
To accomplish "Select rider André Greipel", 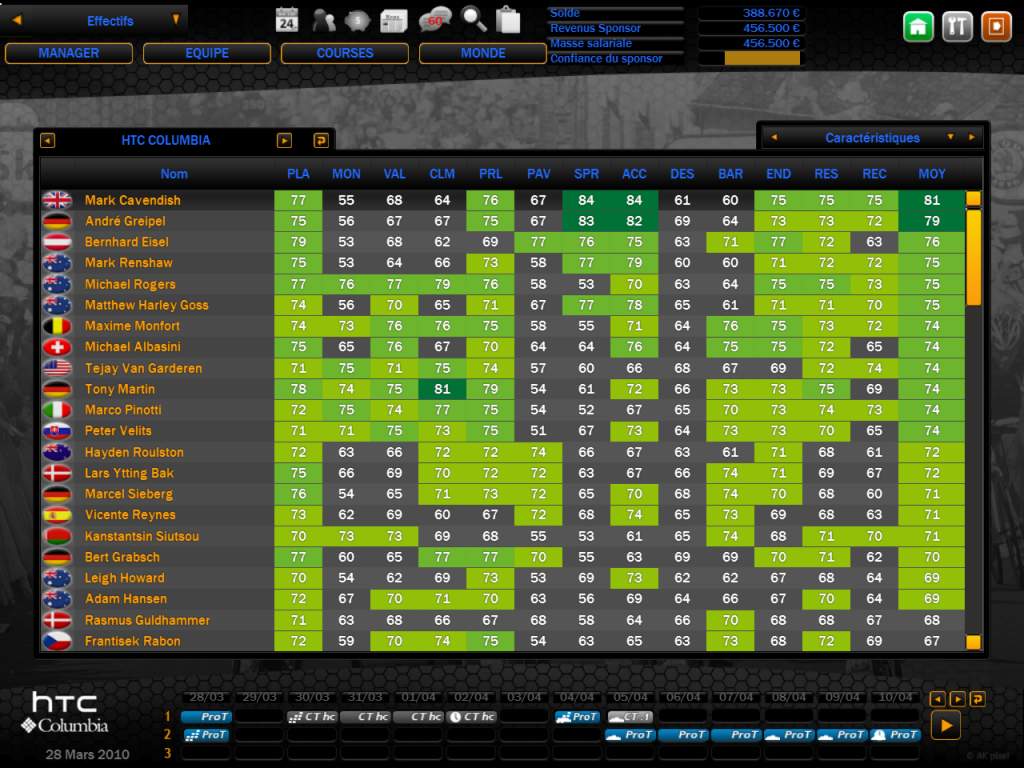I will 125,221.
